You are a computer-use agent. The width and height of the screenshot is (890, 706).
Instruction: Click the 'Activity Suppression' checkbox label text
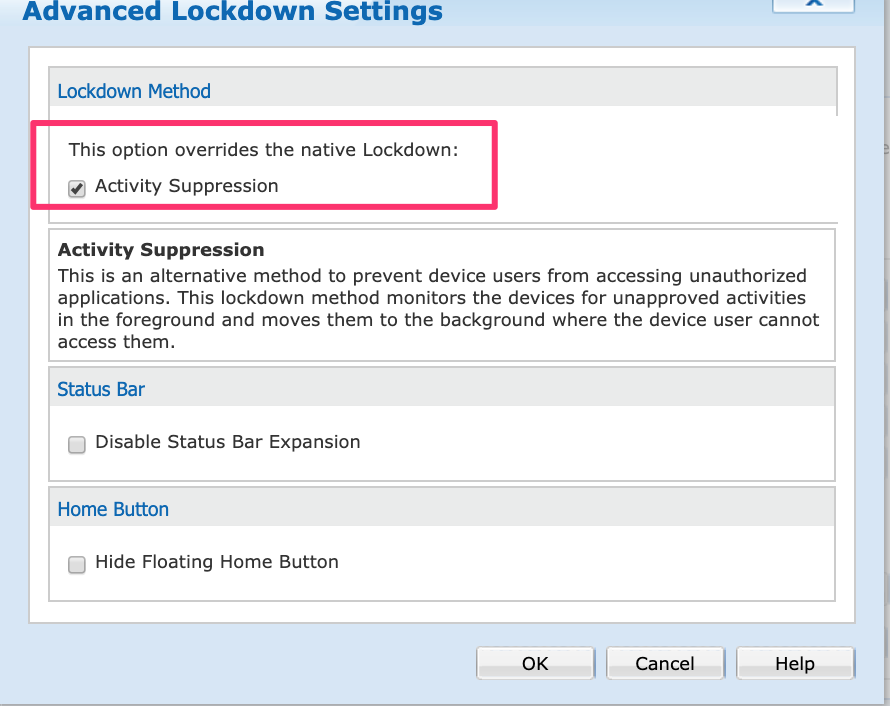click(187, 186)
